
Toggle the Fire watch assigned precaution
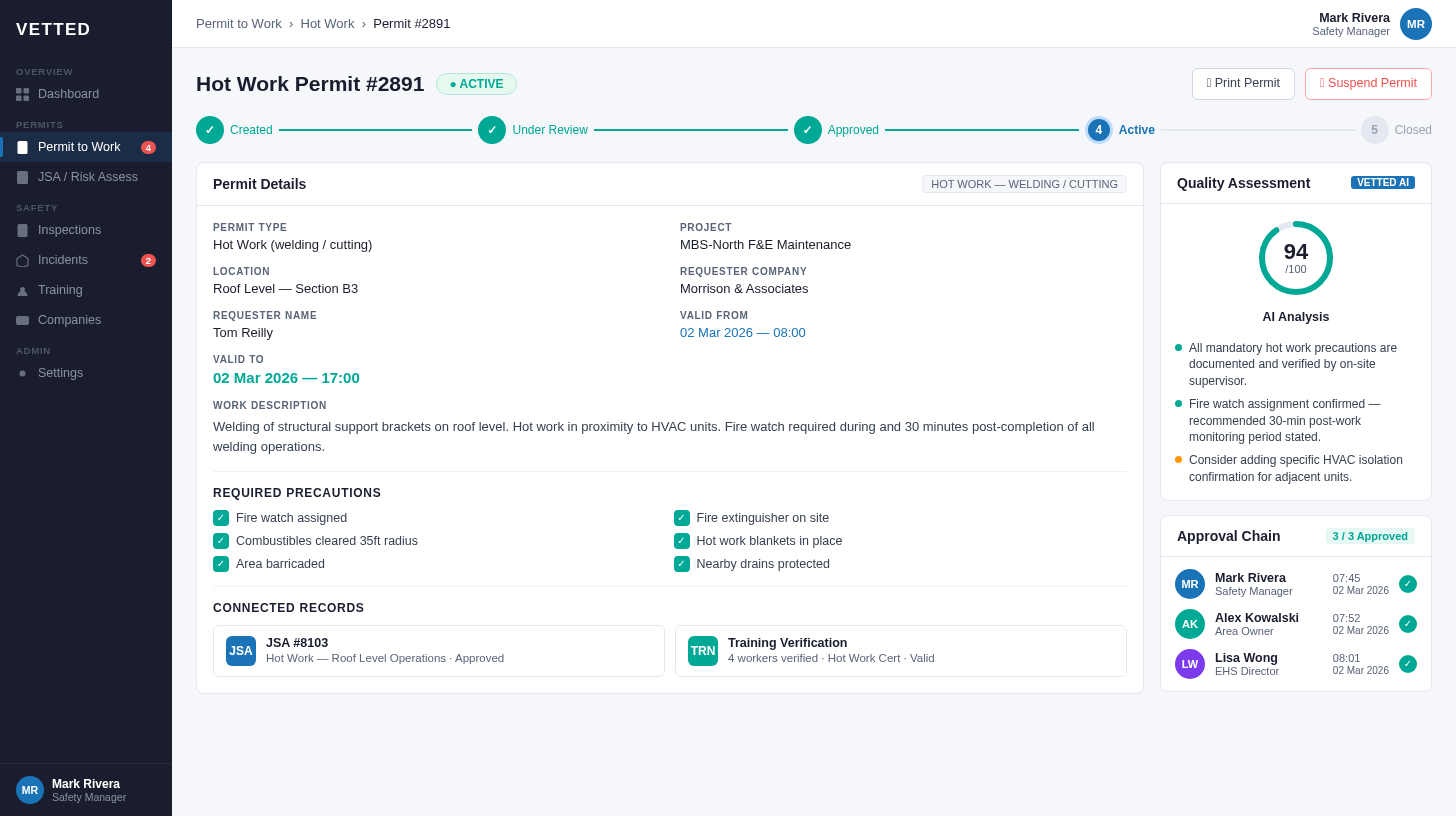tap(221, 518)
